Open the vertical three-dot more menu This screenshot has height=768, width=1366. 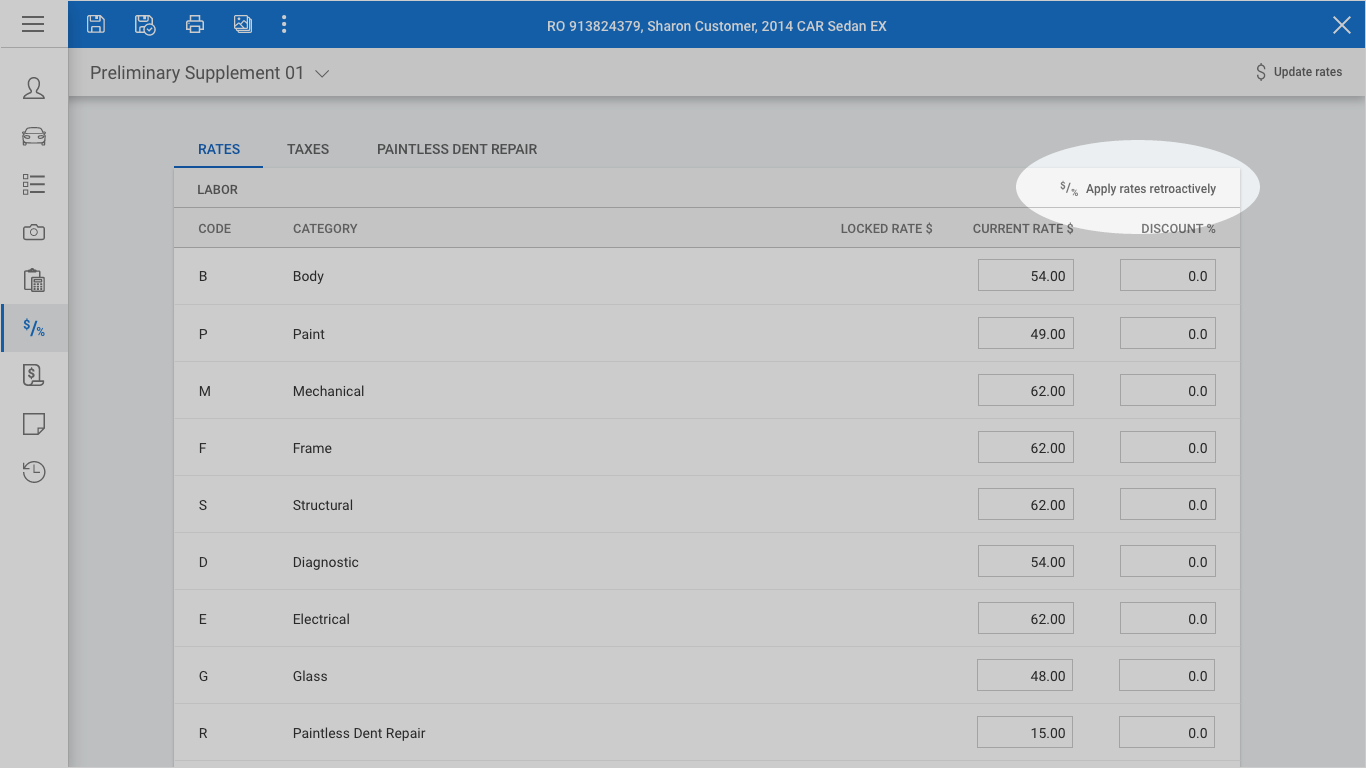click(284, 24)
